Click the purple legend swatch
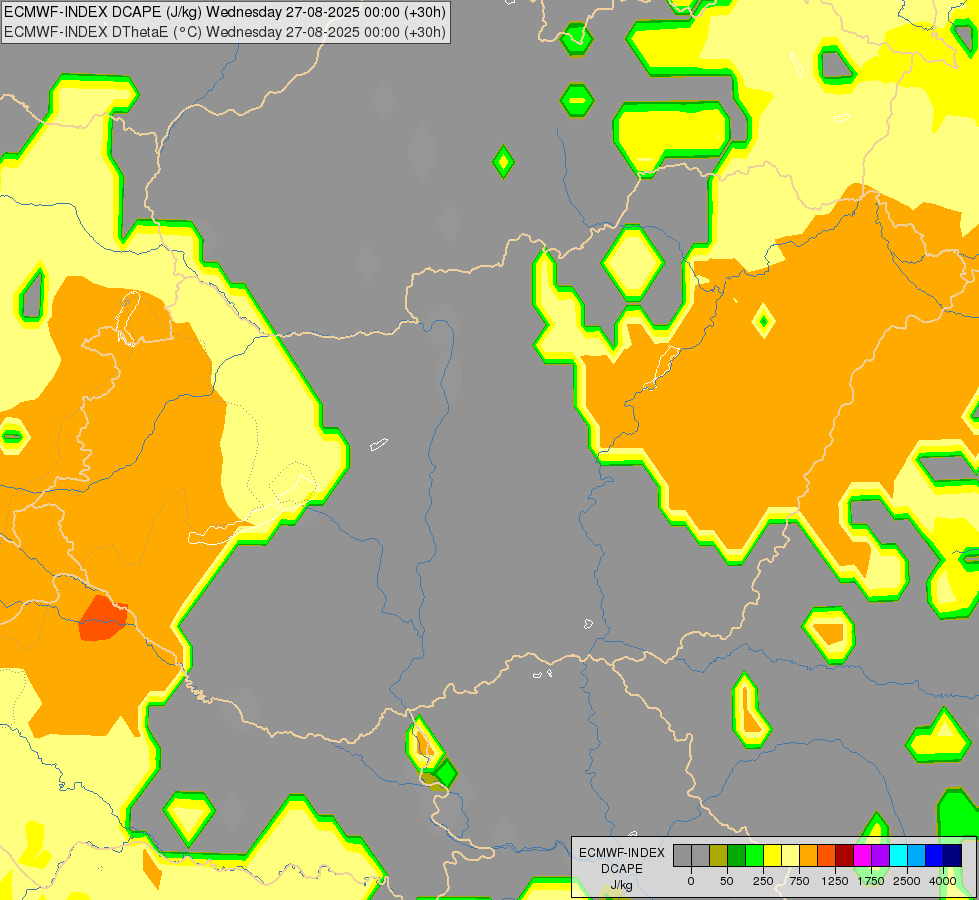This screenshot has height=900, width=979. pos(880,855)
